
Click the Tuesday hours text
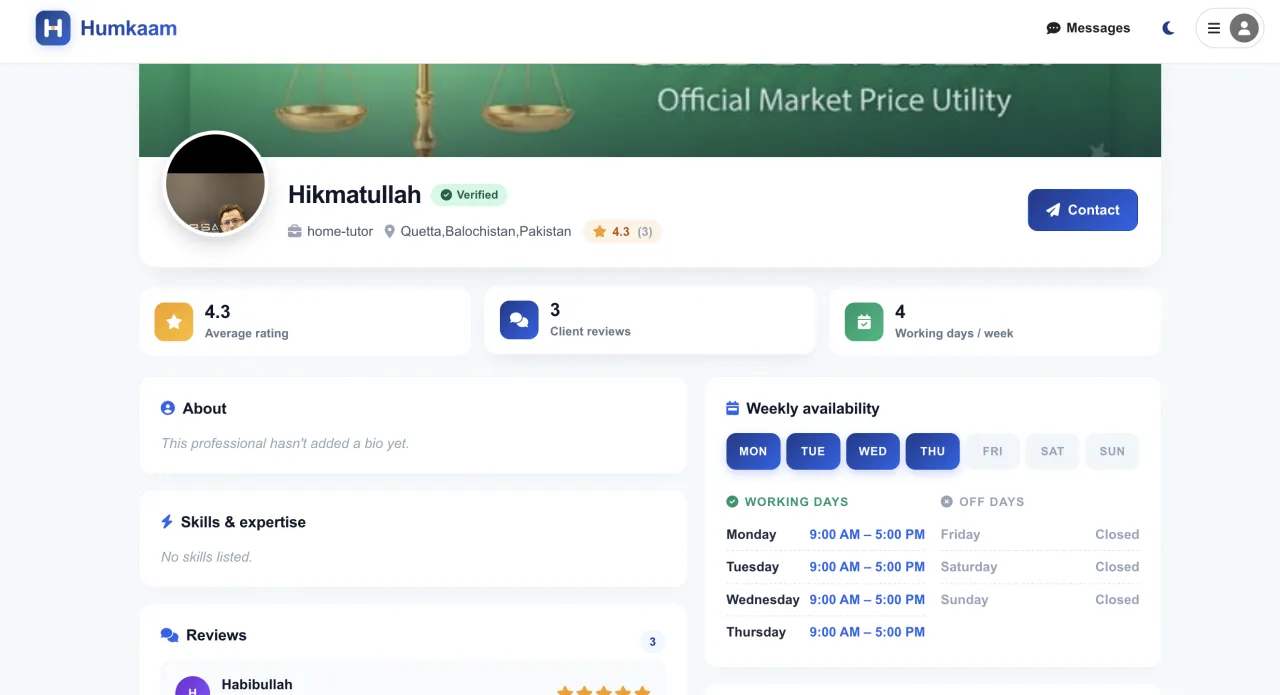pos(867,567)
